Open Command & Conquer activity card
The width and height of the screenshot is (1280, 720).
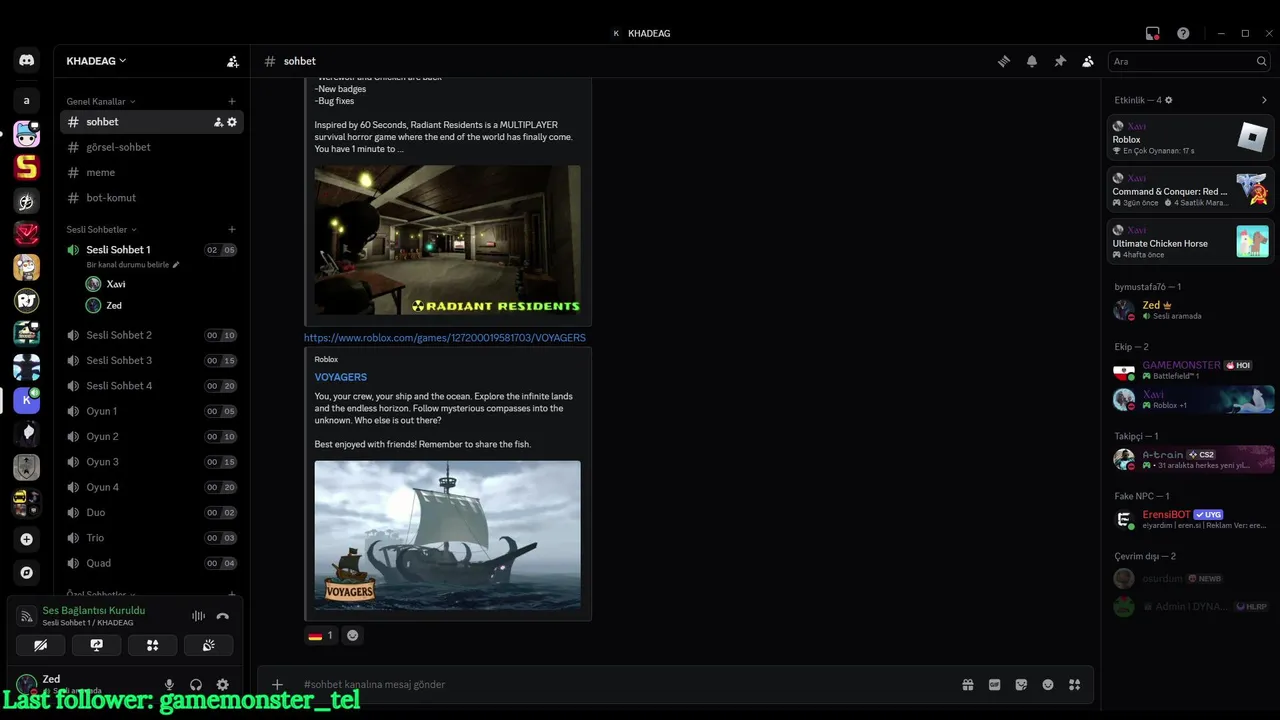[x=1190, y=189]
